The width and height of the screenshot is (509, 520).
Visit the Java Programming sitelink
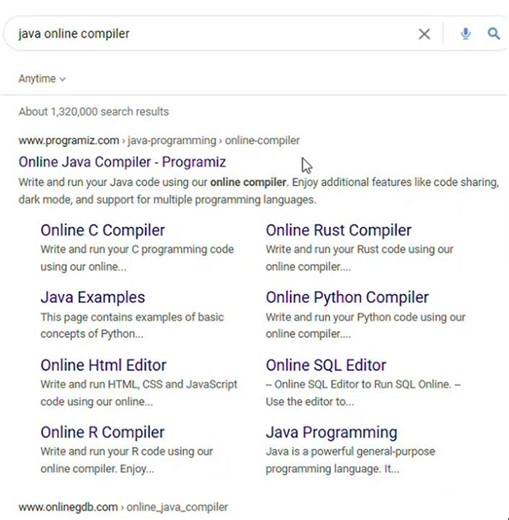tap(331, 432)
